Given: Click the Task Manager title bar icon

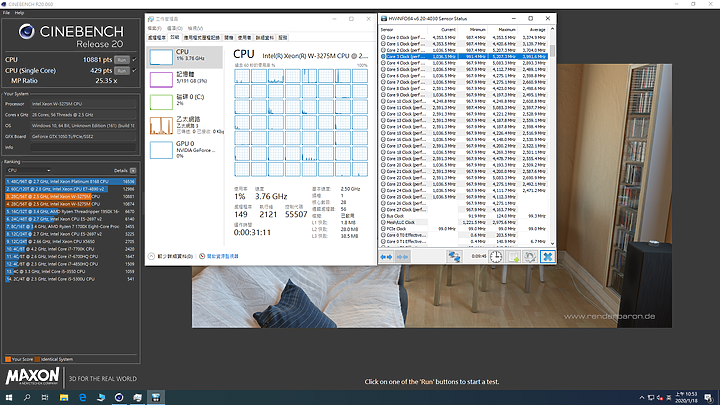Looking at the screenshot, I should click(x=151, y=19).
